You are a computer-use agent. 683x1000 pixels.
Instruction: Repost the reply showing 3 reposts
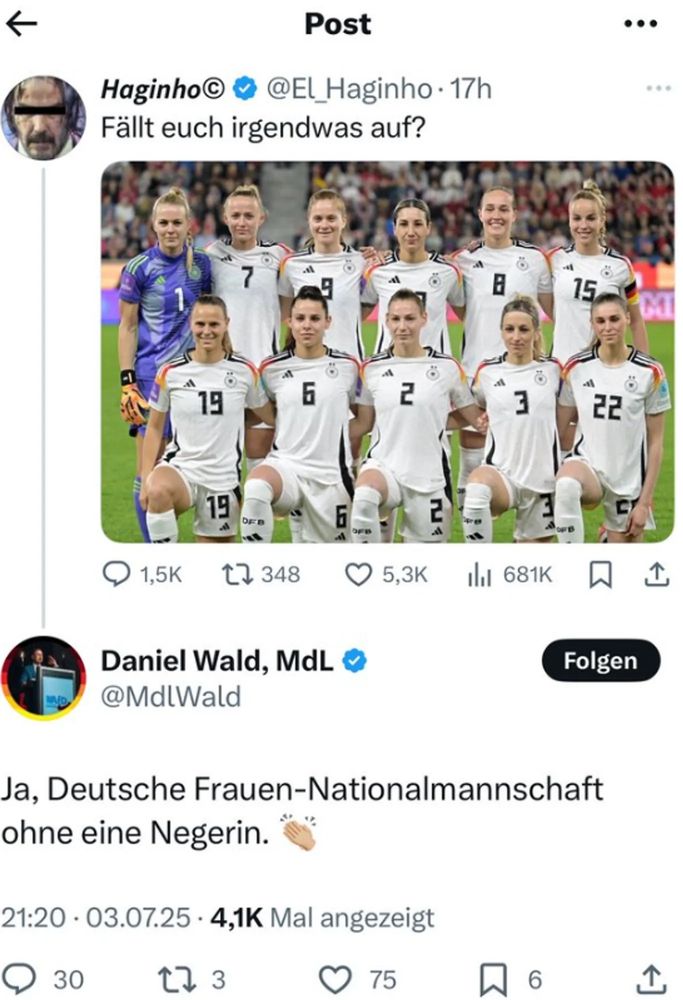[191, 980]
